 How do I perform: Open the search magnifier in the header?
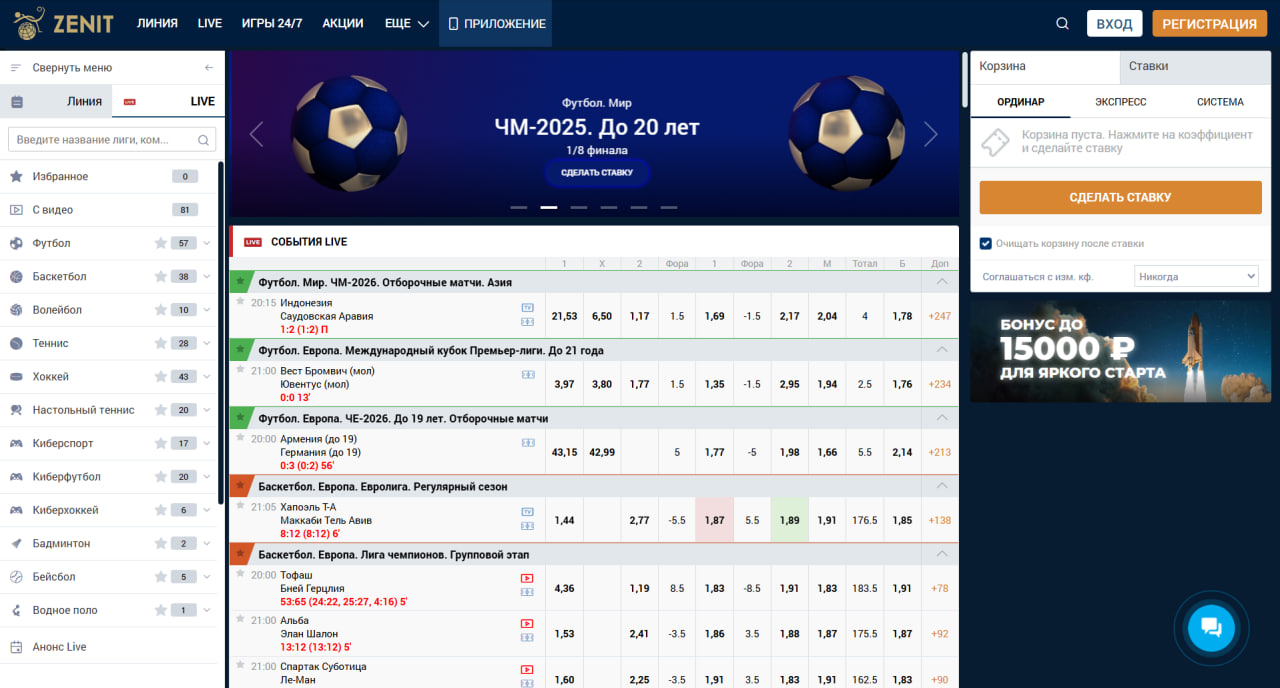(1062, 24)
